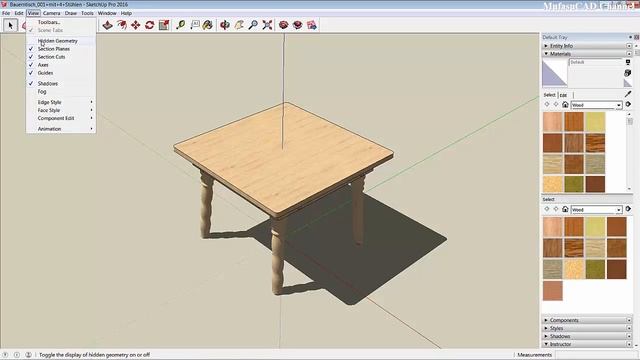The image size is (640, 360).
Task: Open Details arrow beside lower Wood list
Action: [x=628, y=209]
